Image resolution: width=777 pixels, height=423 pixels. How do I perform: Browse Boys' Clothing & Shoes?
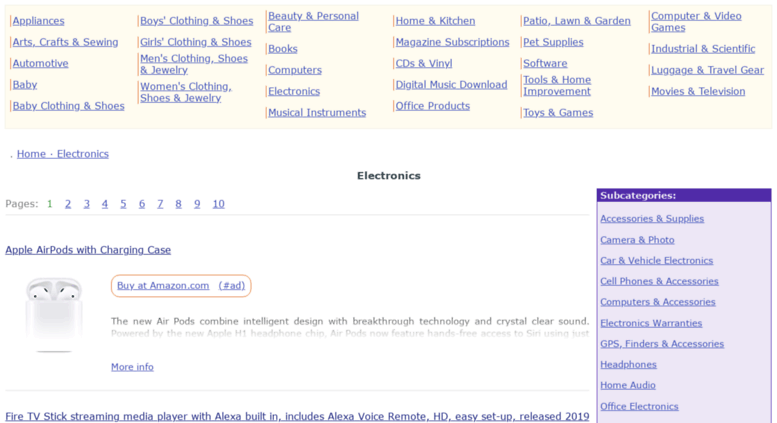196,21
